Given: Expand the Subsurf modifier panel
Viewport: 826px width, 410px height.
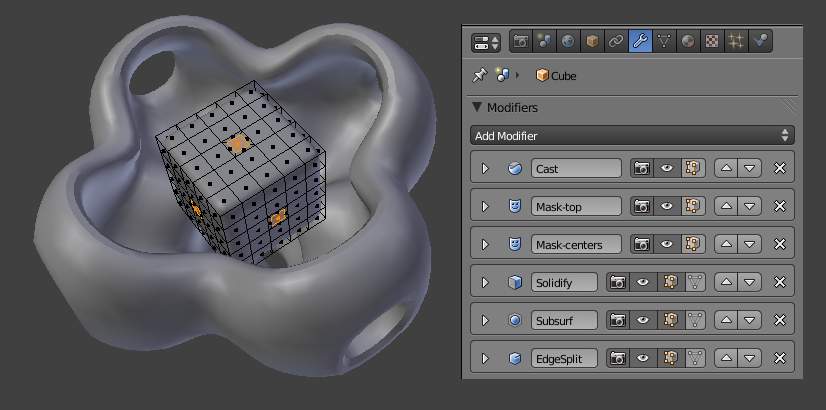Looking at the screenshot, I should click(x=485, y=320).
